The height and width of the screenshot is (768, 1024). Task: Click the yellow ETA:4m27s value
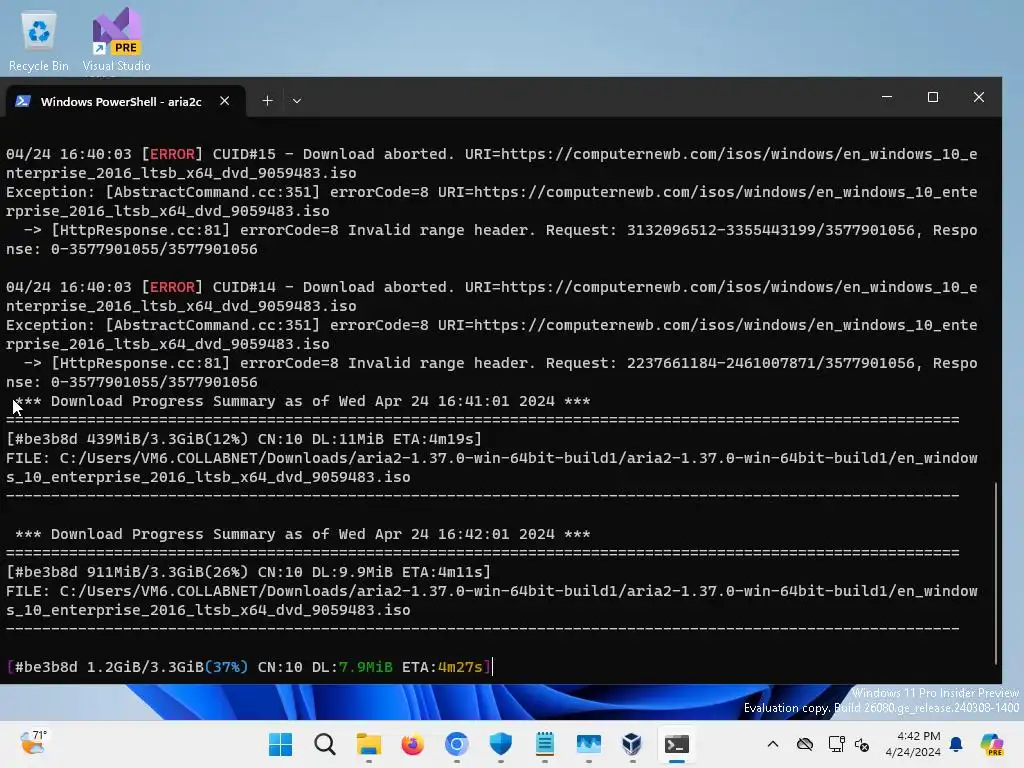tap(460, 667)
